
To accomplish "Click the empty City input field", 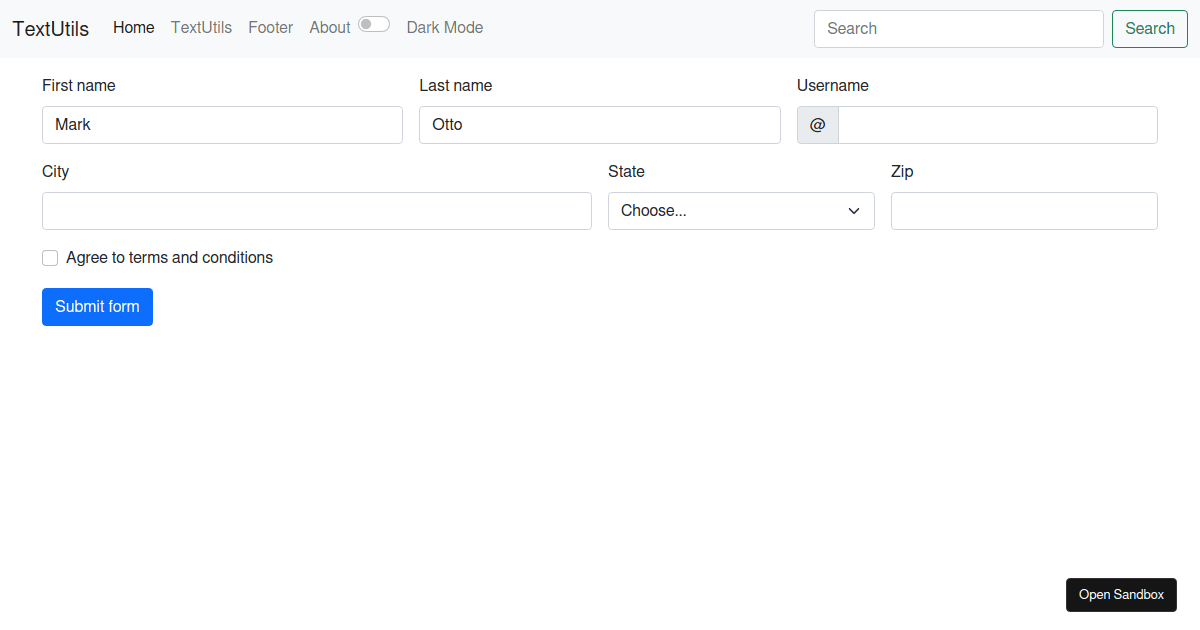I will [x=316, y=211].
